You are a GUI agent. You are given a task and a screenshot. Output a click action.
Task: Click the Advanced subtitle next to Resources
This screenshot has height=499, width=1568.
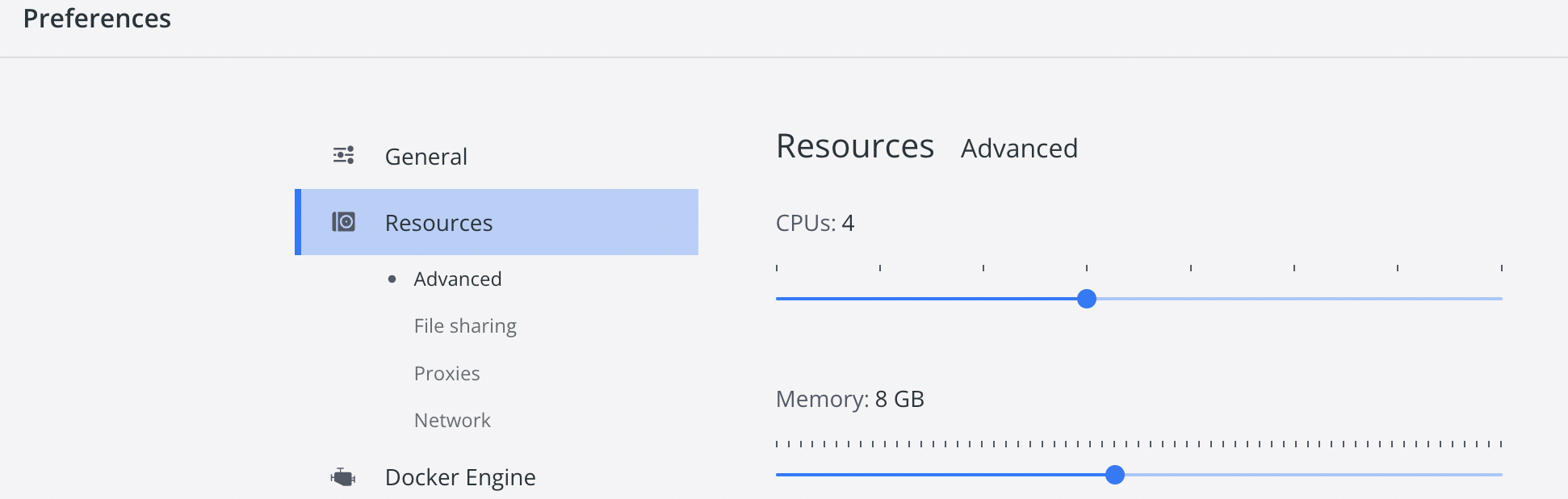pyautogui.click(x=1019, y=149)
